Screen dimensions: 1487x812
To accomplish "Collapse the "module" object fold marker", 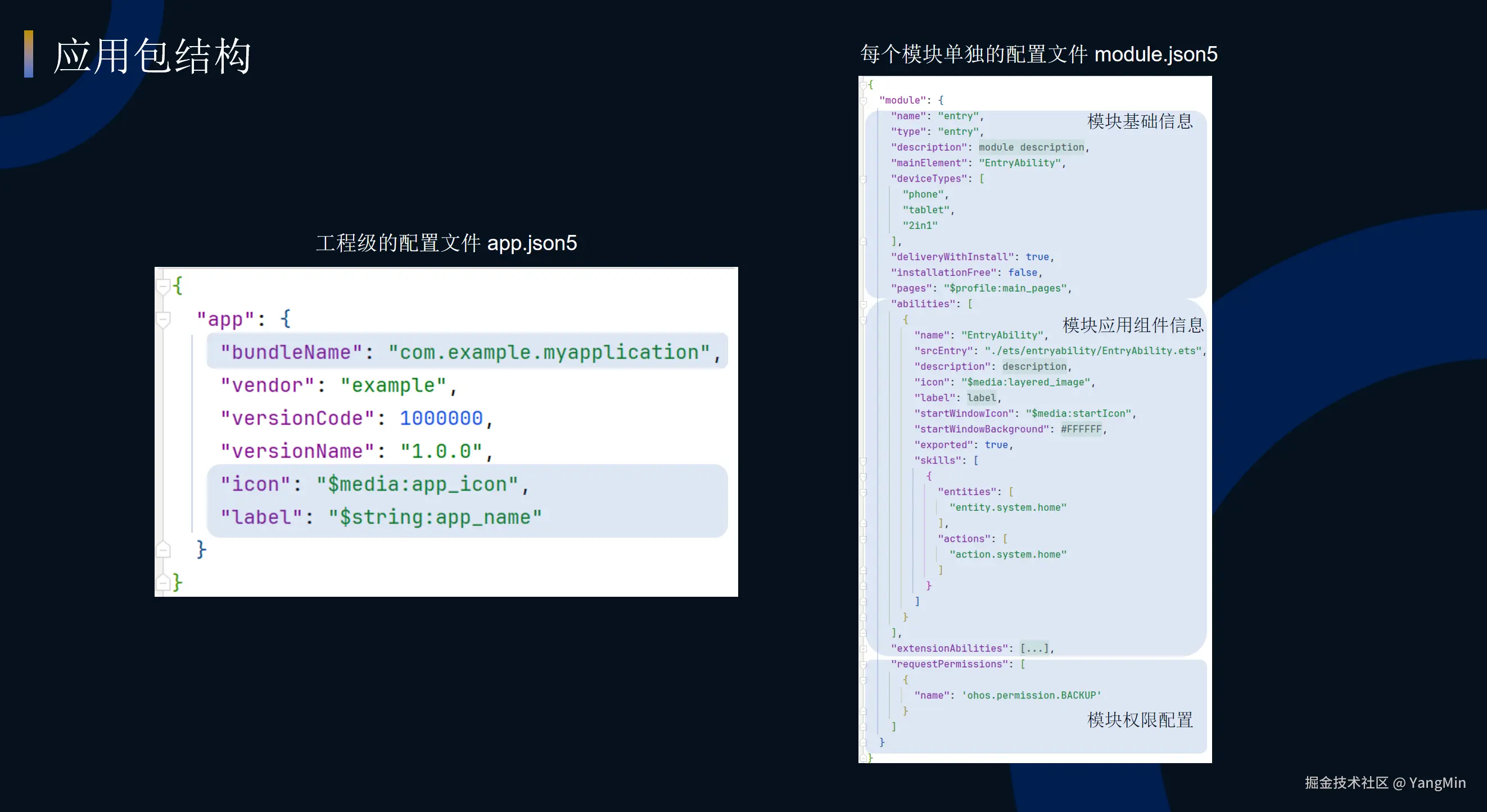I will (864, 101).
